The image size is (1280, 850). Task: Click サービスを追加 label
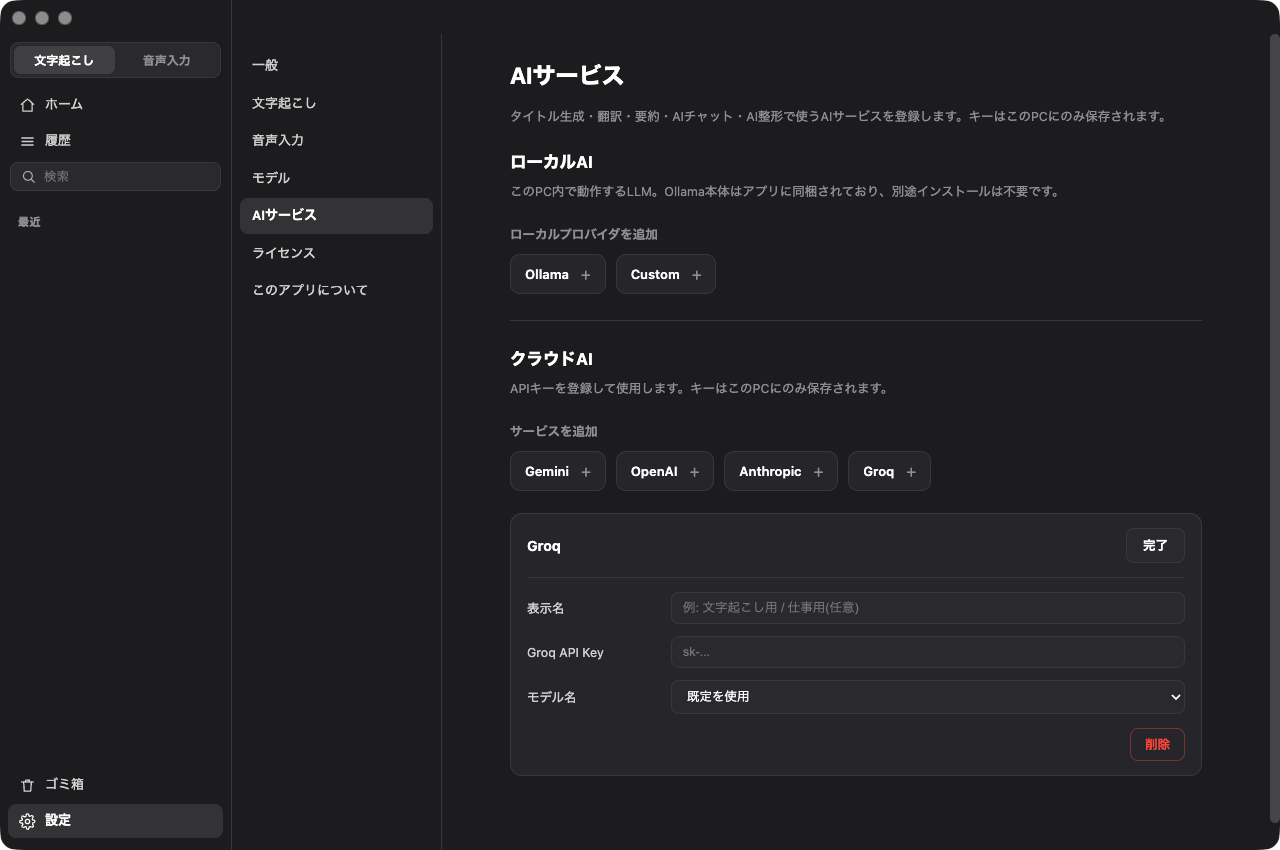(x=554, y=431)
